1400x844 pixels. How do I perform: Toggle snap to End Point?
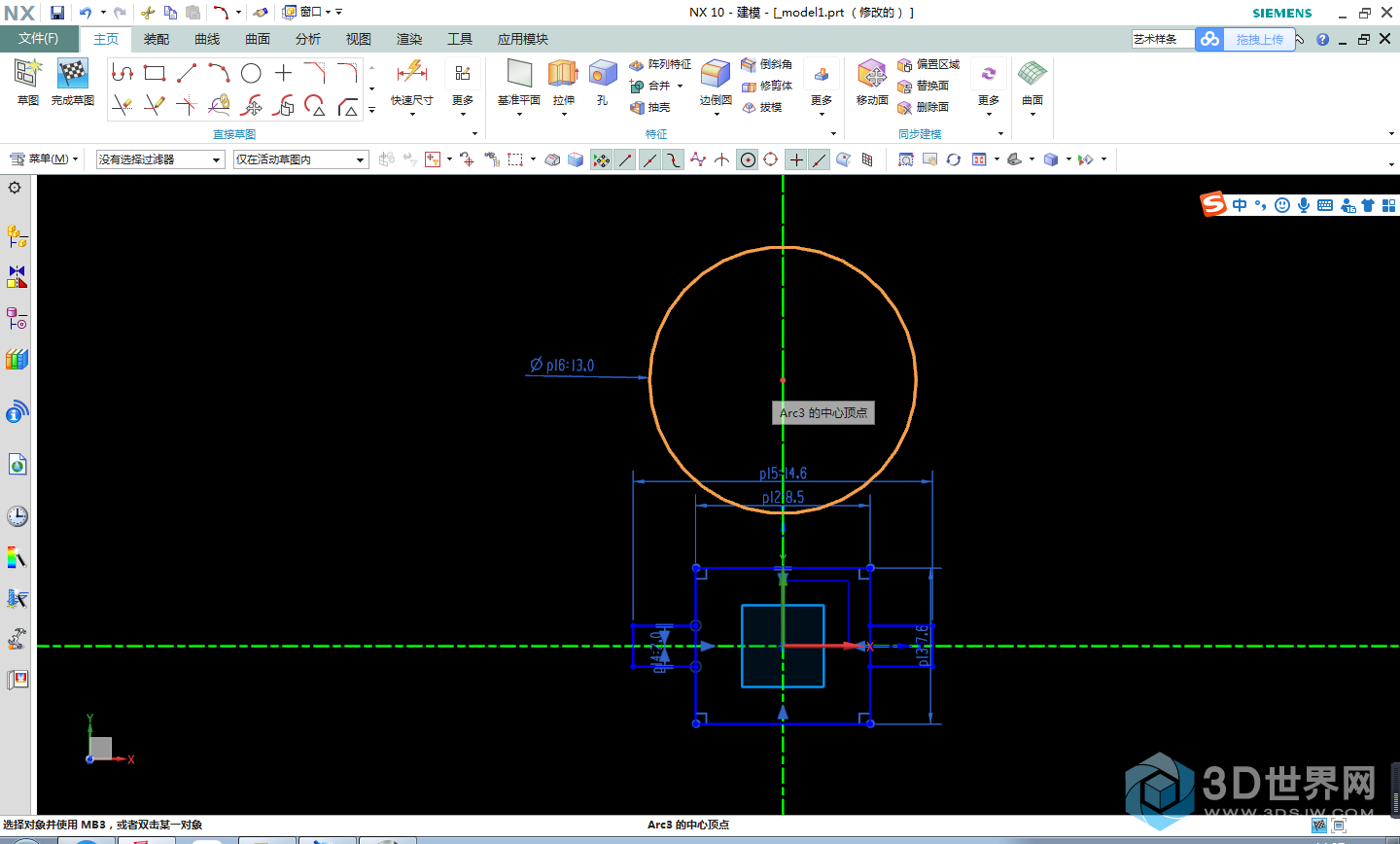625,159
